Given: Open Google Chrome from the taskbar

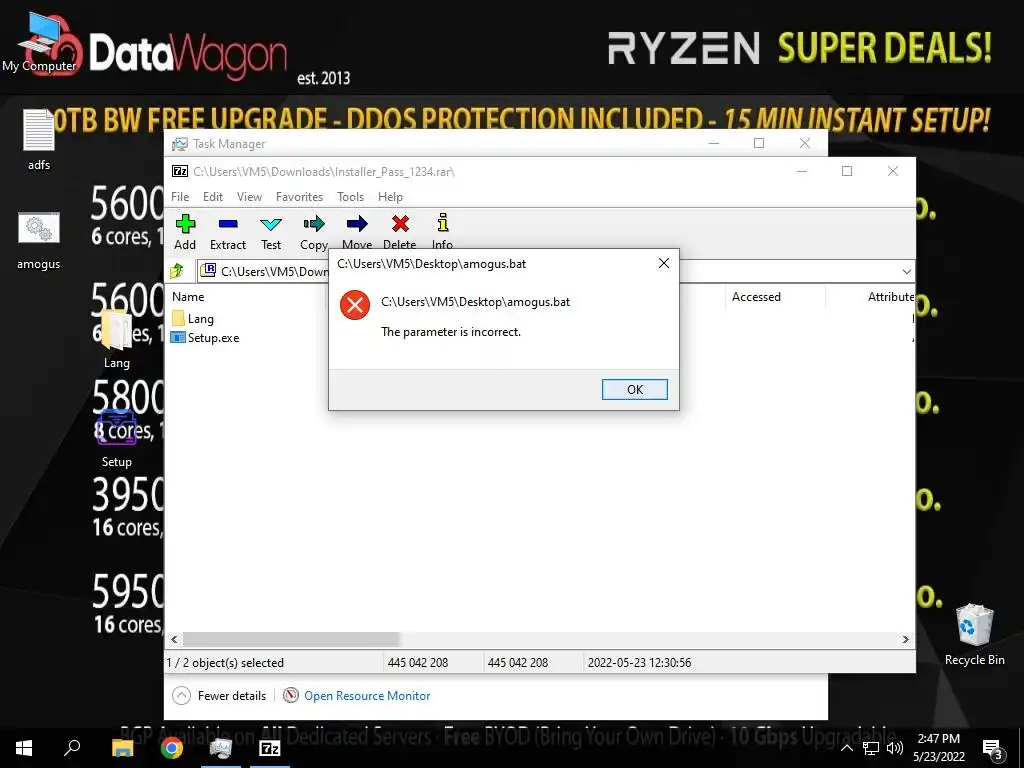Looking at the screenshot, I should point(172,748).
